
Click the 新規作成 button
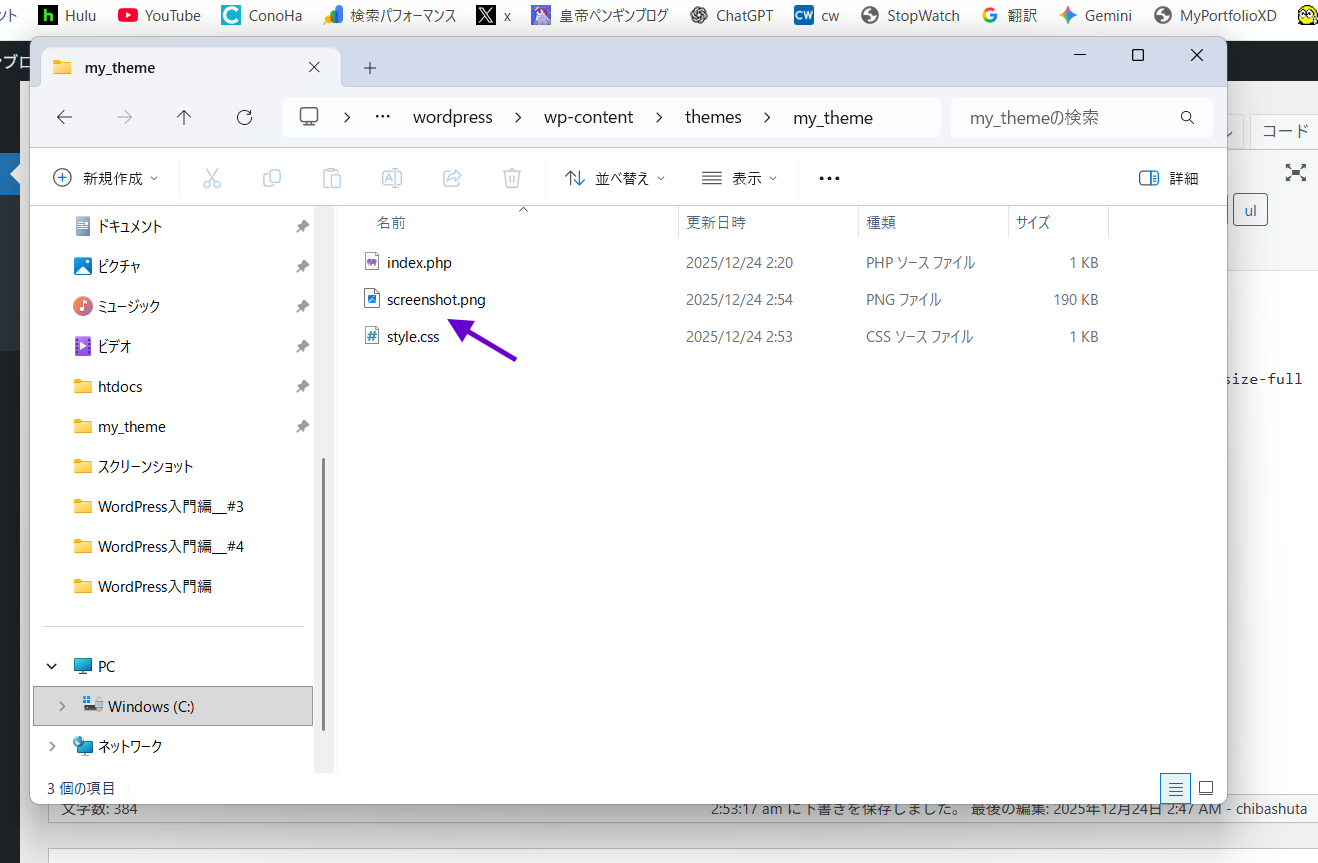106,178
